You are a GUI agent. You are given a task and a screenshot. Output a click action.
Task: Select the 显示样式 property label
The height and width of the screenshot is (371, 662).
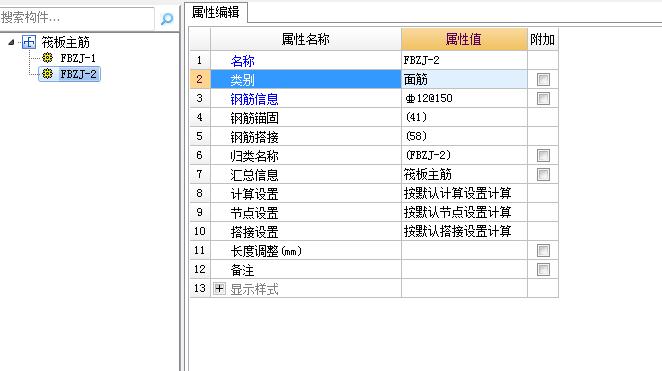(254, 289)
